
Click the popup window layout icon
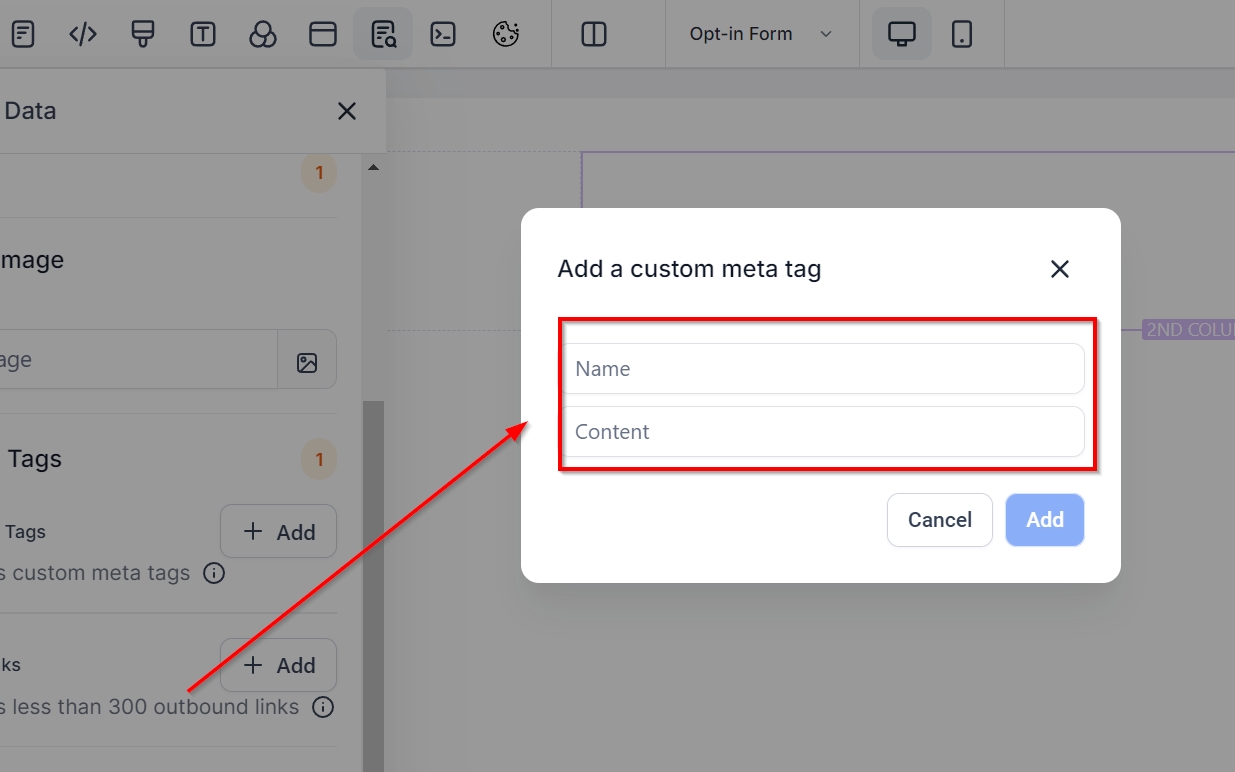click(x=323, y=34)
